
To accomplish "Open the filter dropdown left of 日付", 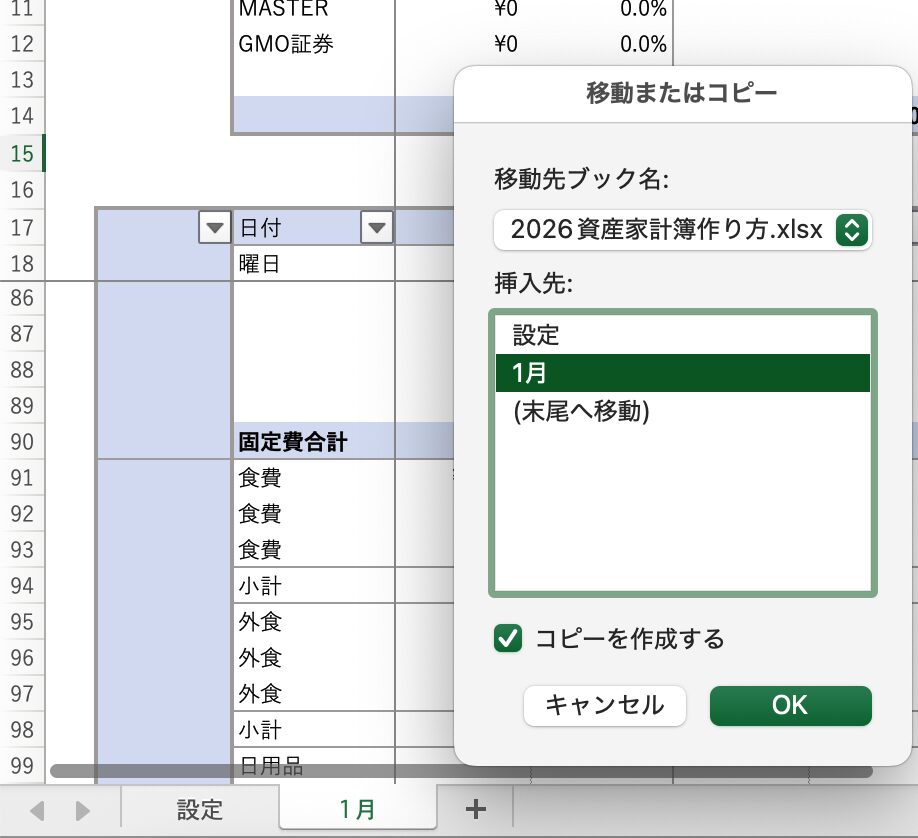I will point(214,229).
